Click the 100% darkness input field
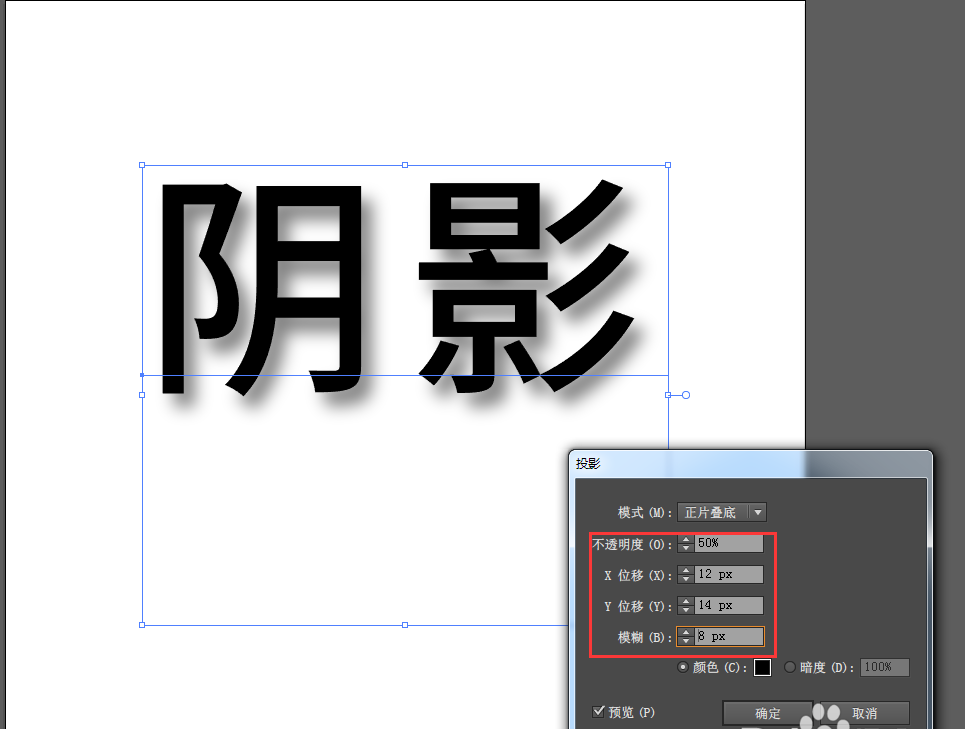Viewport: 965px width, 729px height. coord(884,667)
